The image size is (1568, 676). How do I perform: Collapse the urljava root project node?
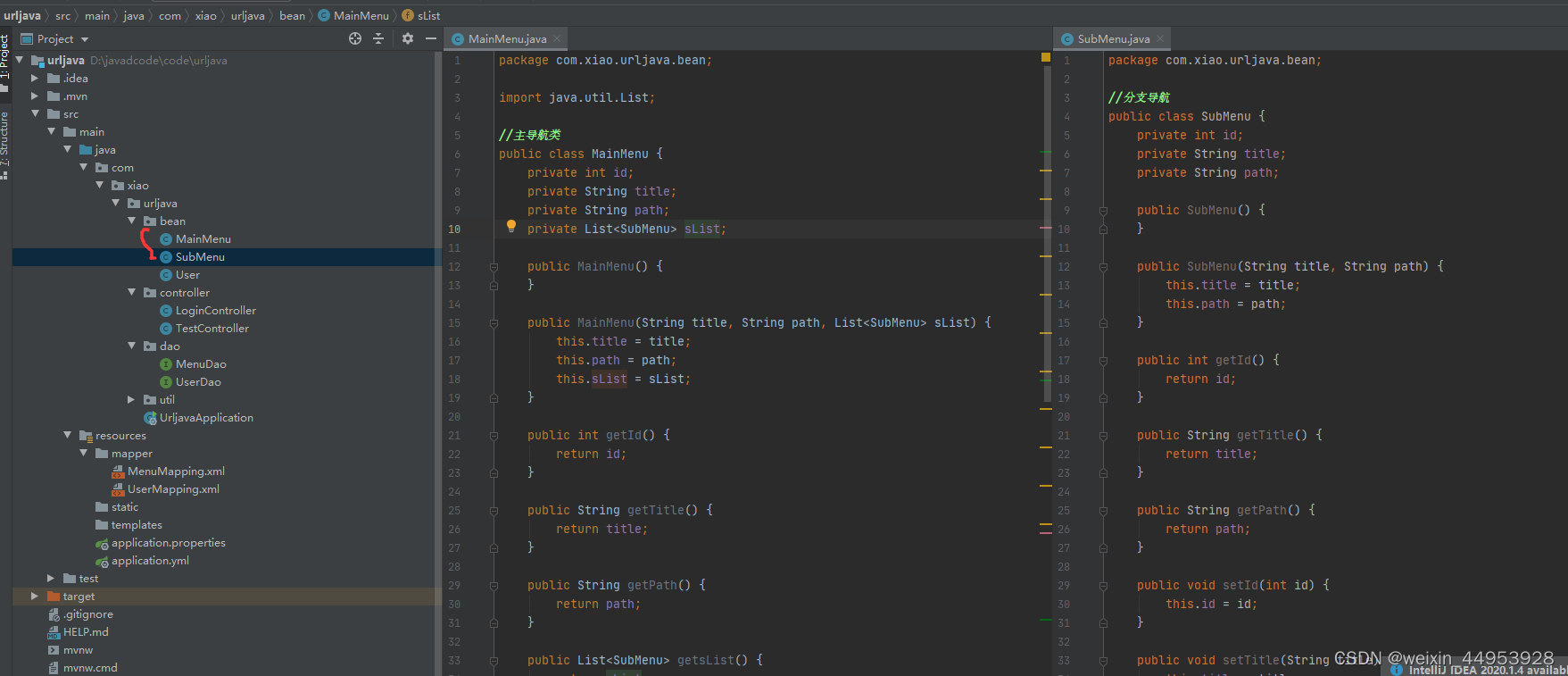click(x=20, y=60)
